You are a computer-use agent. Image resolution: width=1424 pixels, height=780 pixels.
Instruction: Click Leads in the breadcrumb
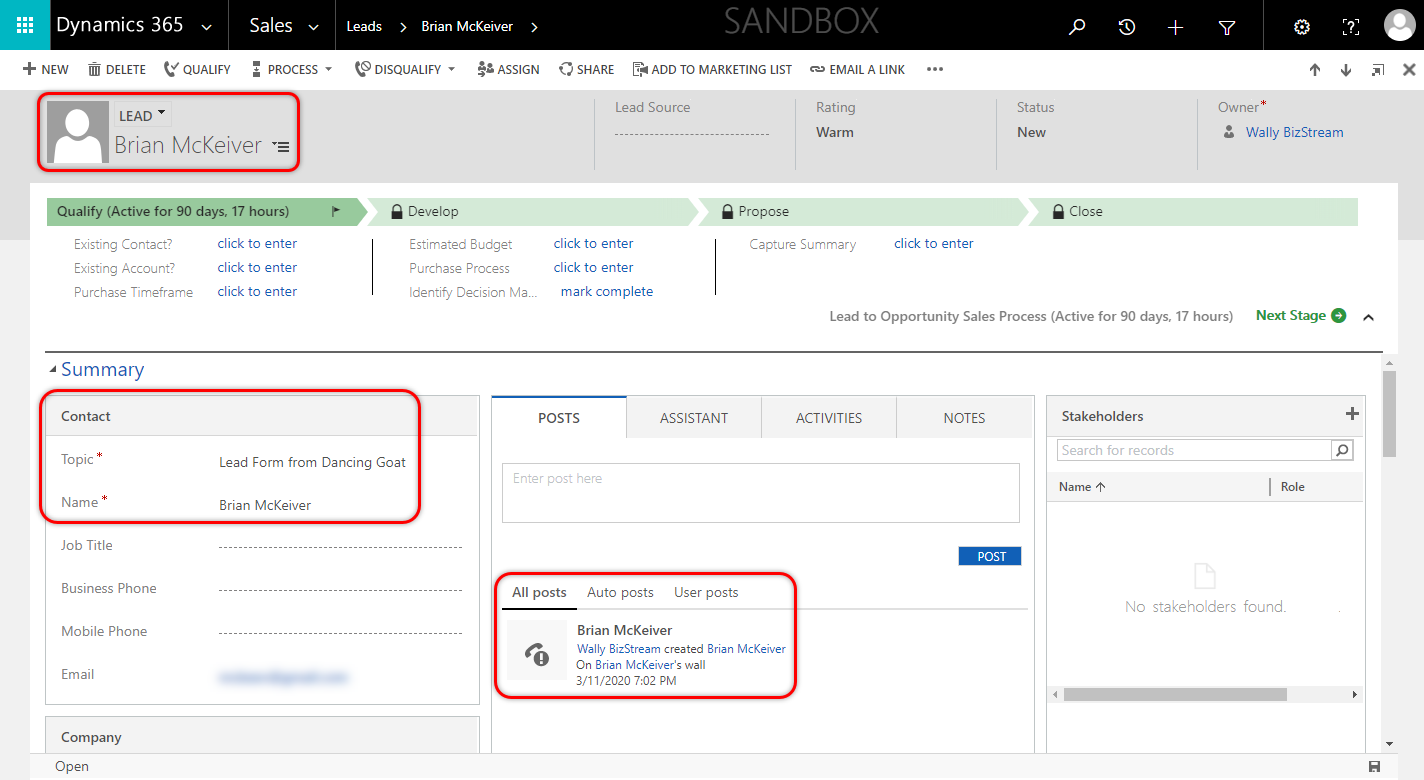tap(364, 26)
